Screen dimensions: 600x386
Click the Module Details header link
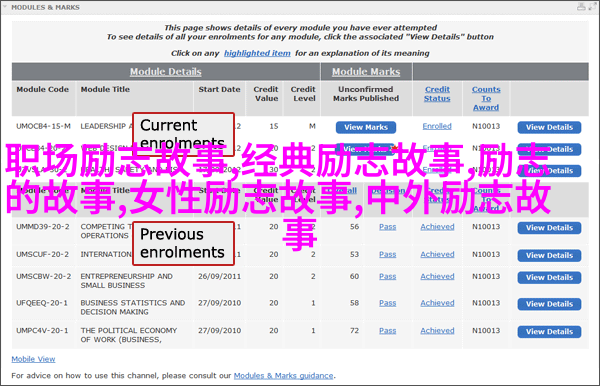coord(165,72)
